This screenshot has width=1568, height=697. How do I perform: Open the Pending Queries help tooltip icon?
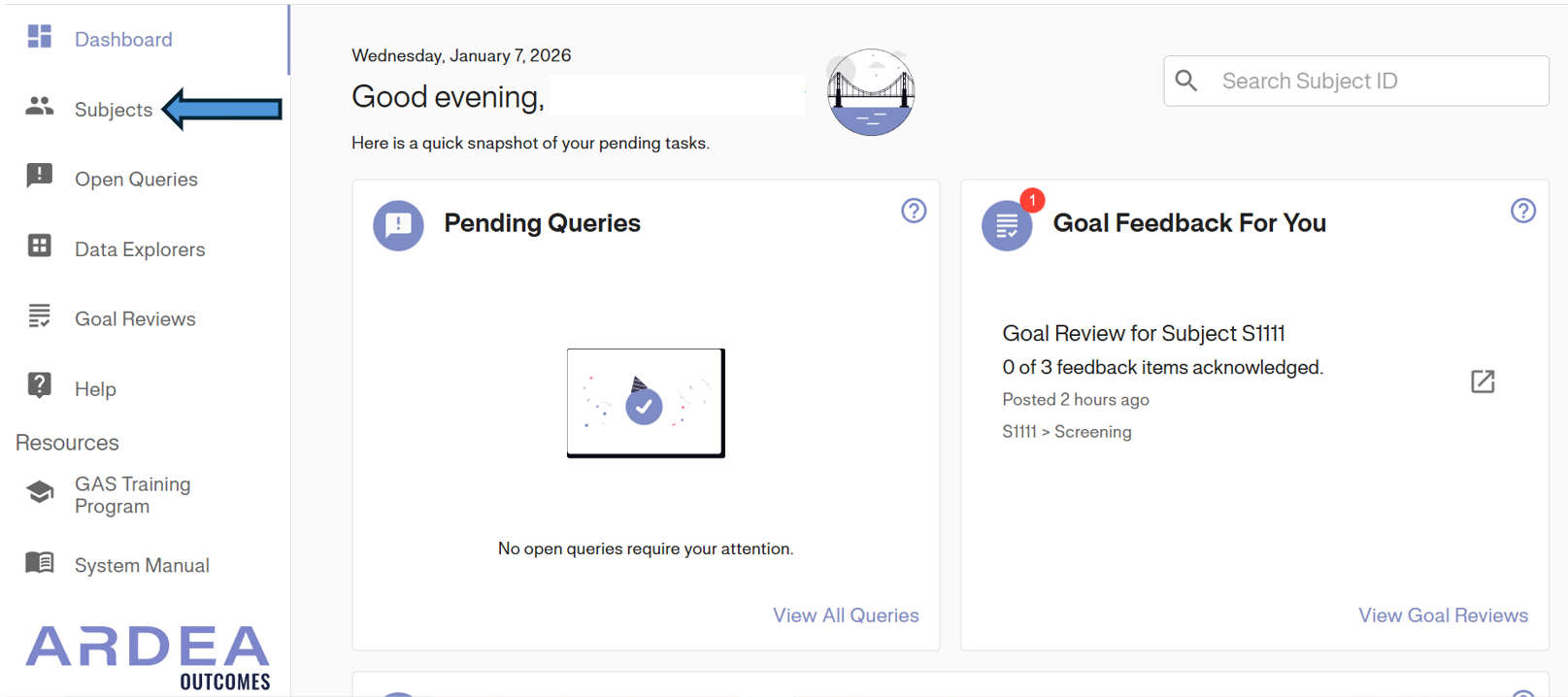[913, 211]
